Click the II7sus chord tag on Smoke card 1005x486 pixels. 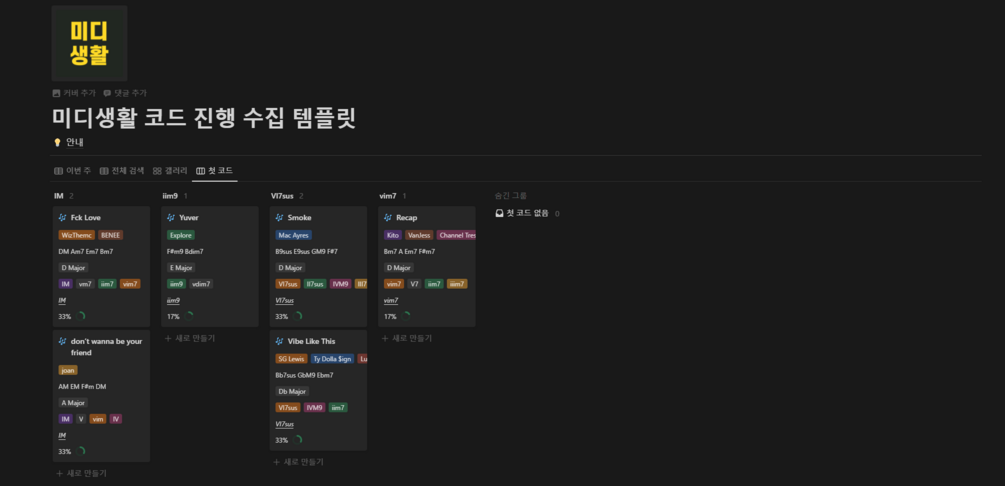tap(315, 283)
